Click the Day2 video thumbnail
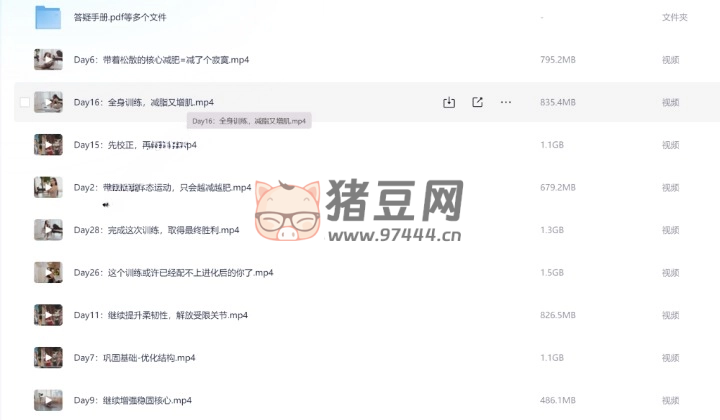Screen dimensions: 720x420 tap(48, 187)
